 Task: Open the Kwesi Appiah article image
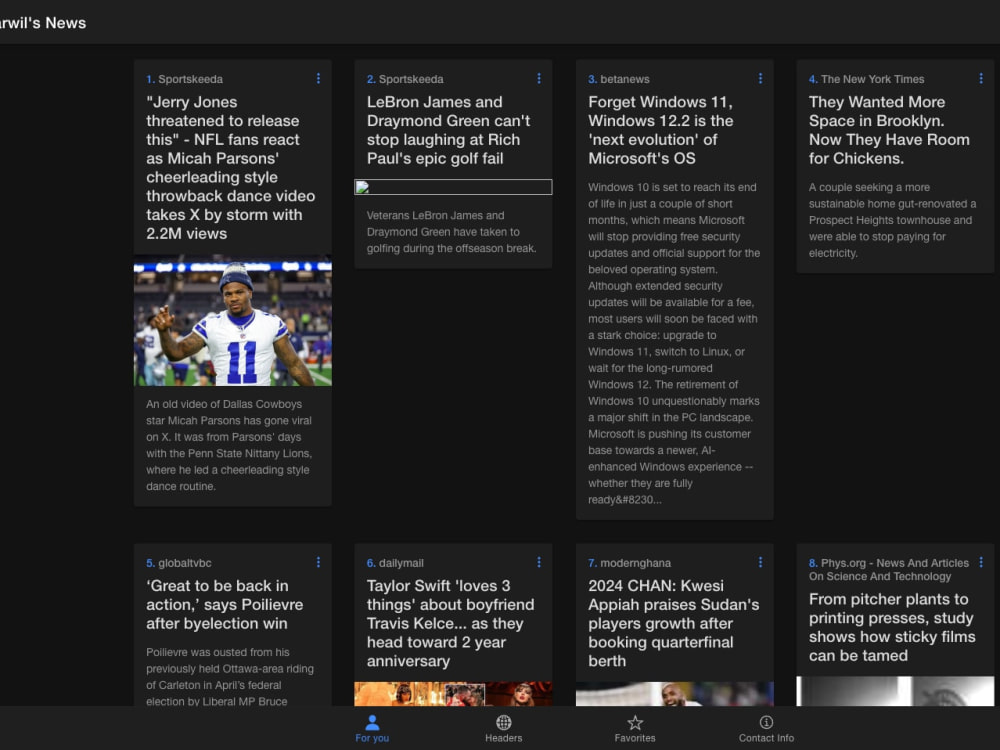pos(675,694)
